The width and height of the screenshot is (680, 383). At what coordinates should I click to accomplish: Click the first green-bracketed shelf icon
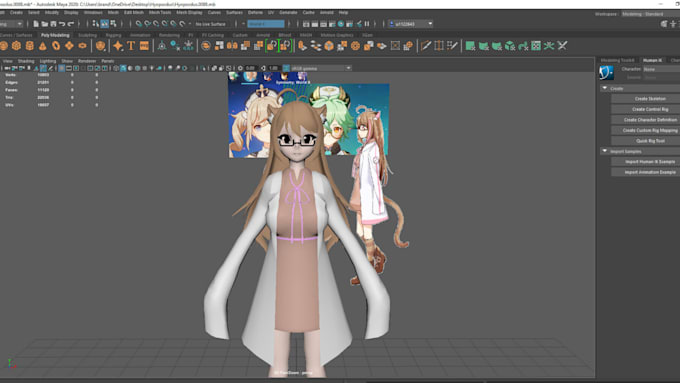tap(272, 46)
